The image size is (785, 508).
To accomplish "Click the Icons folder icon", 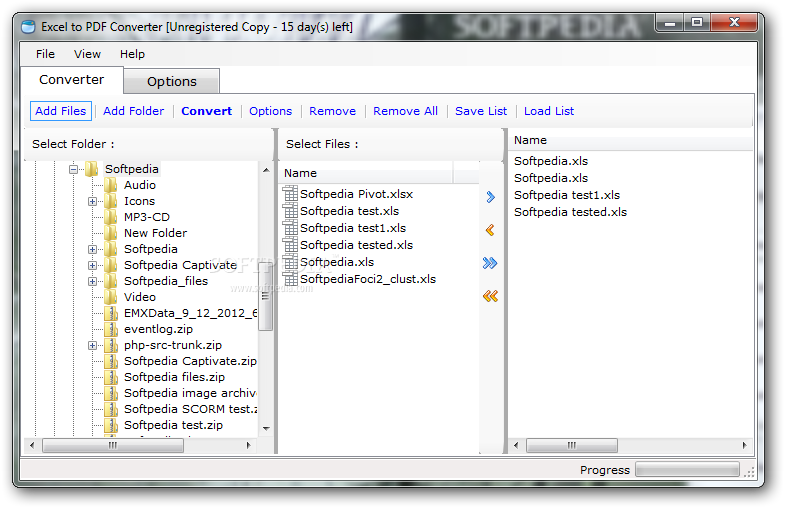I will (x=111, y=201).
